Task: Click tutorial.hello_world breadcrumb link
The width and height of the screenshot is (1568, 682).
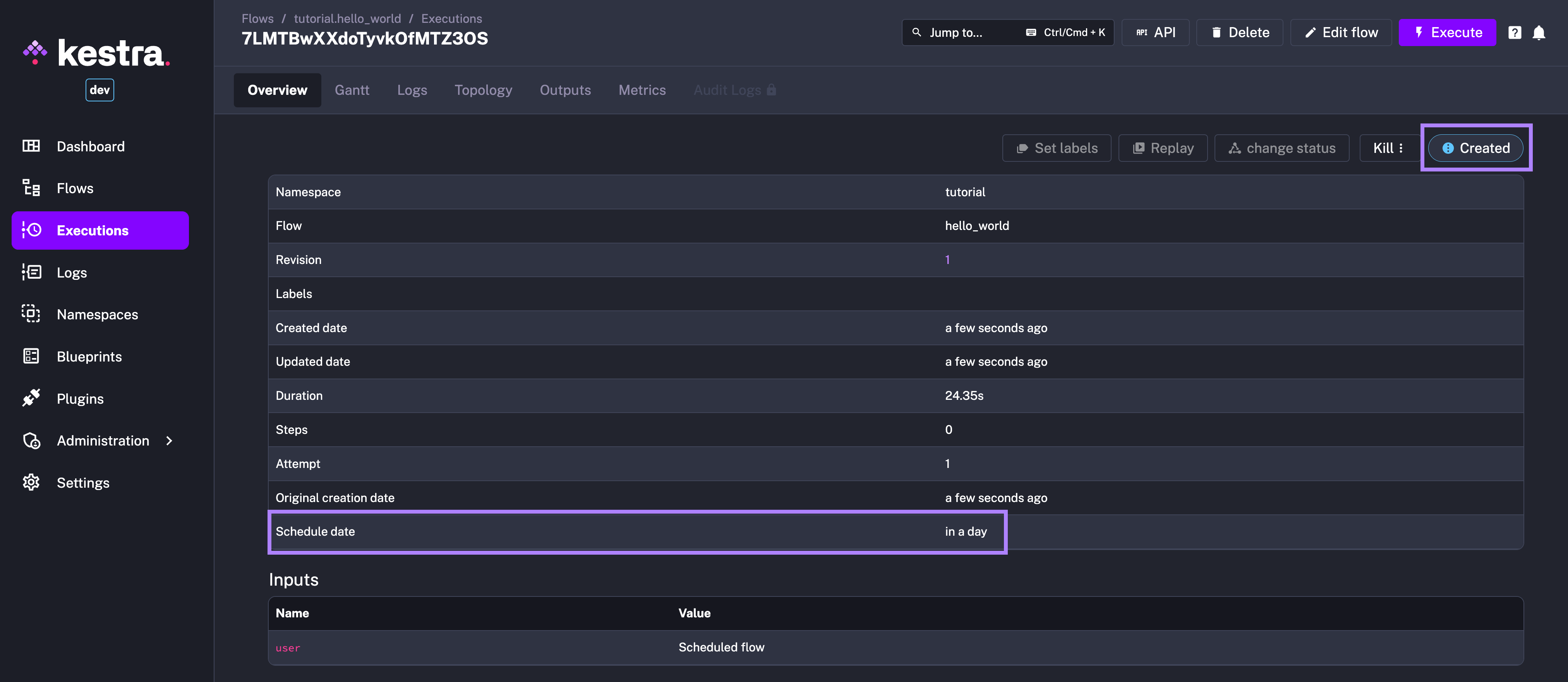Action: tap(347, 18)
